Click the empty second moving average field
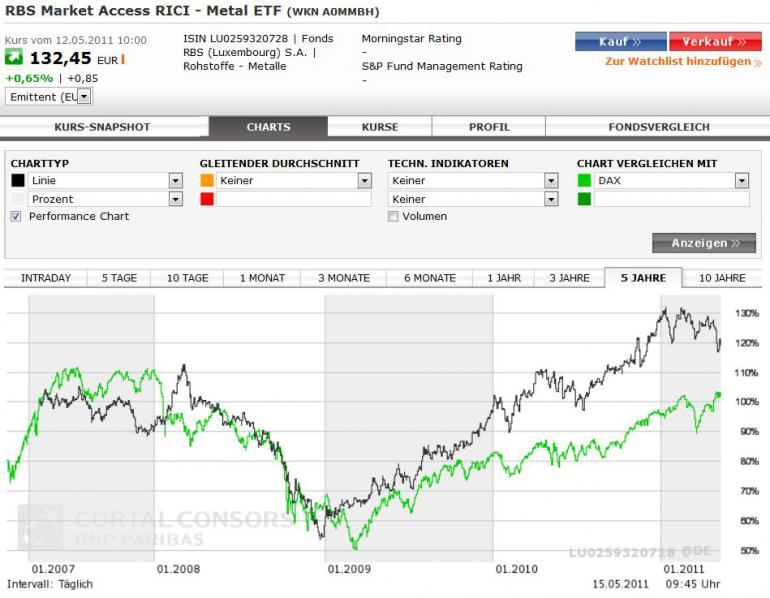770x598 pixels. [x=294, y=199]
